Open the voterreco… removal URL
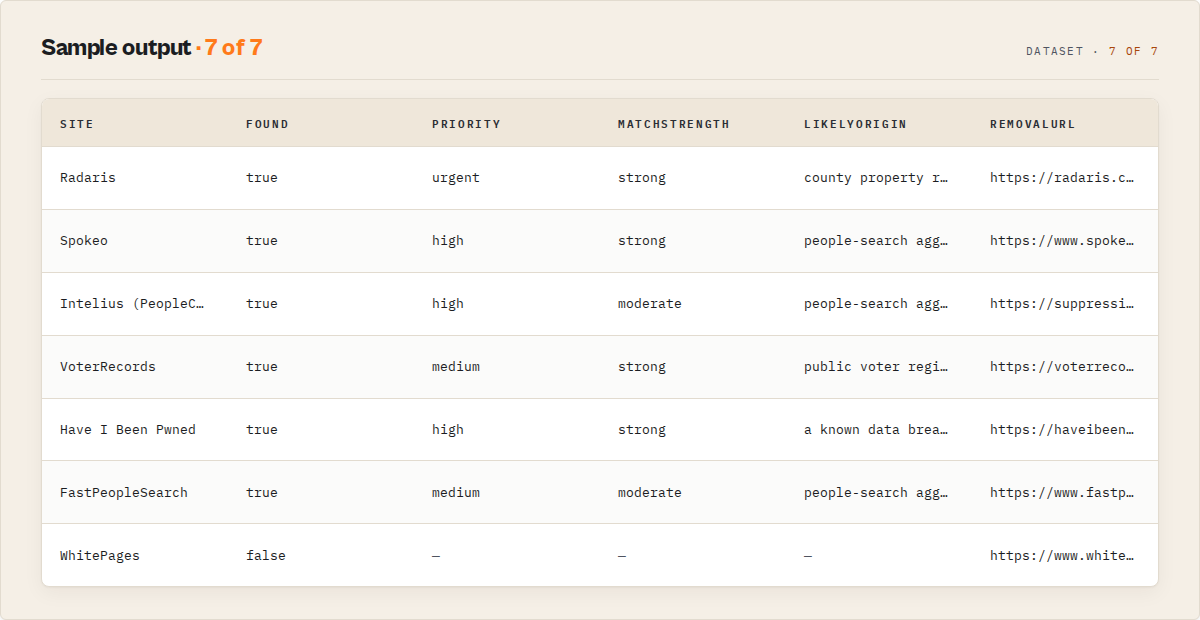 pyautogui.click(x=1062, y=367)
